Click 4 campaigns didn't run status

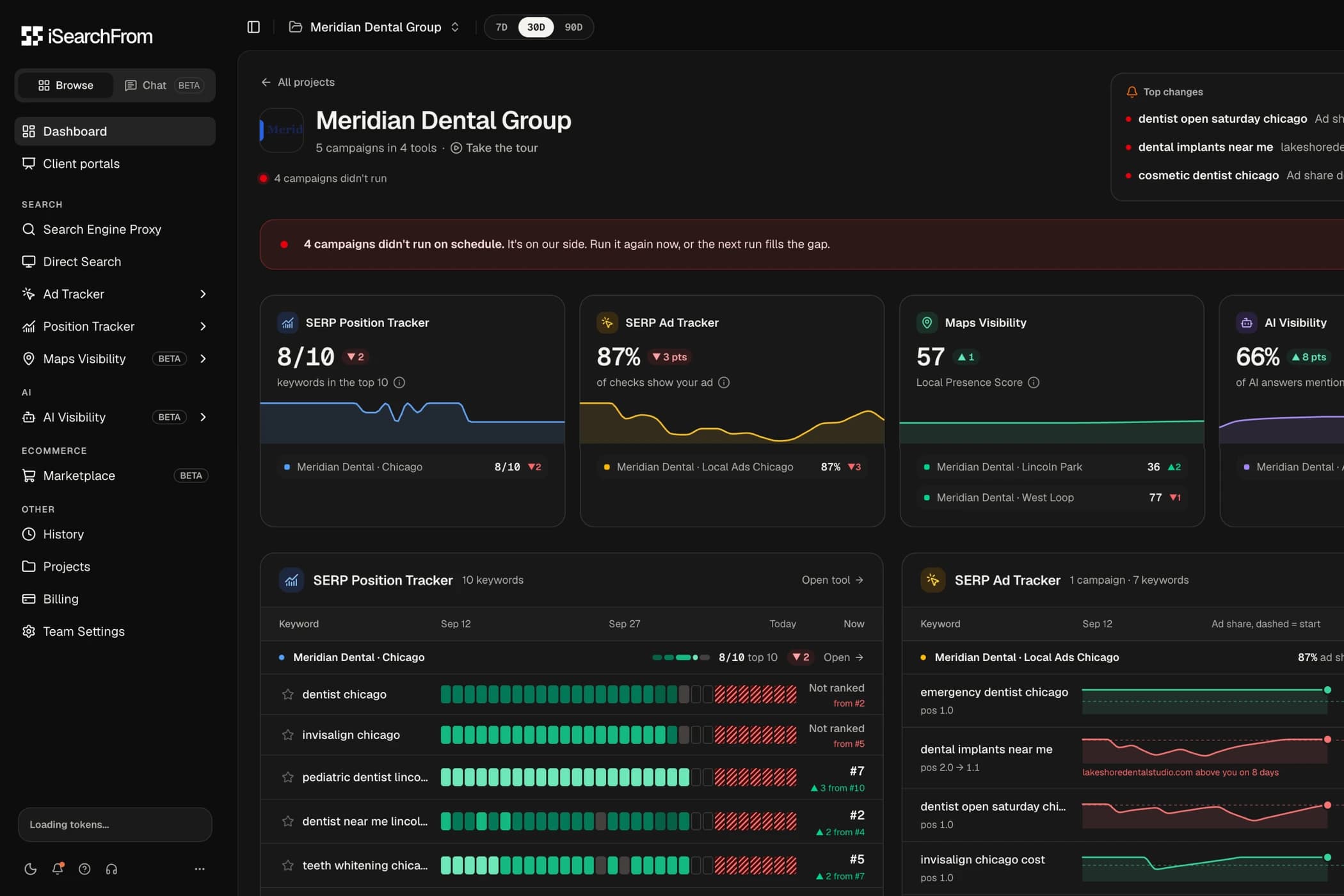[x=323, y=178]
